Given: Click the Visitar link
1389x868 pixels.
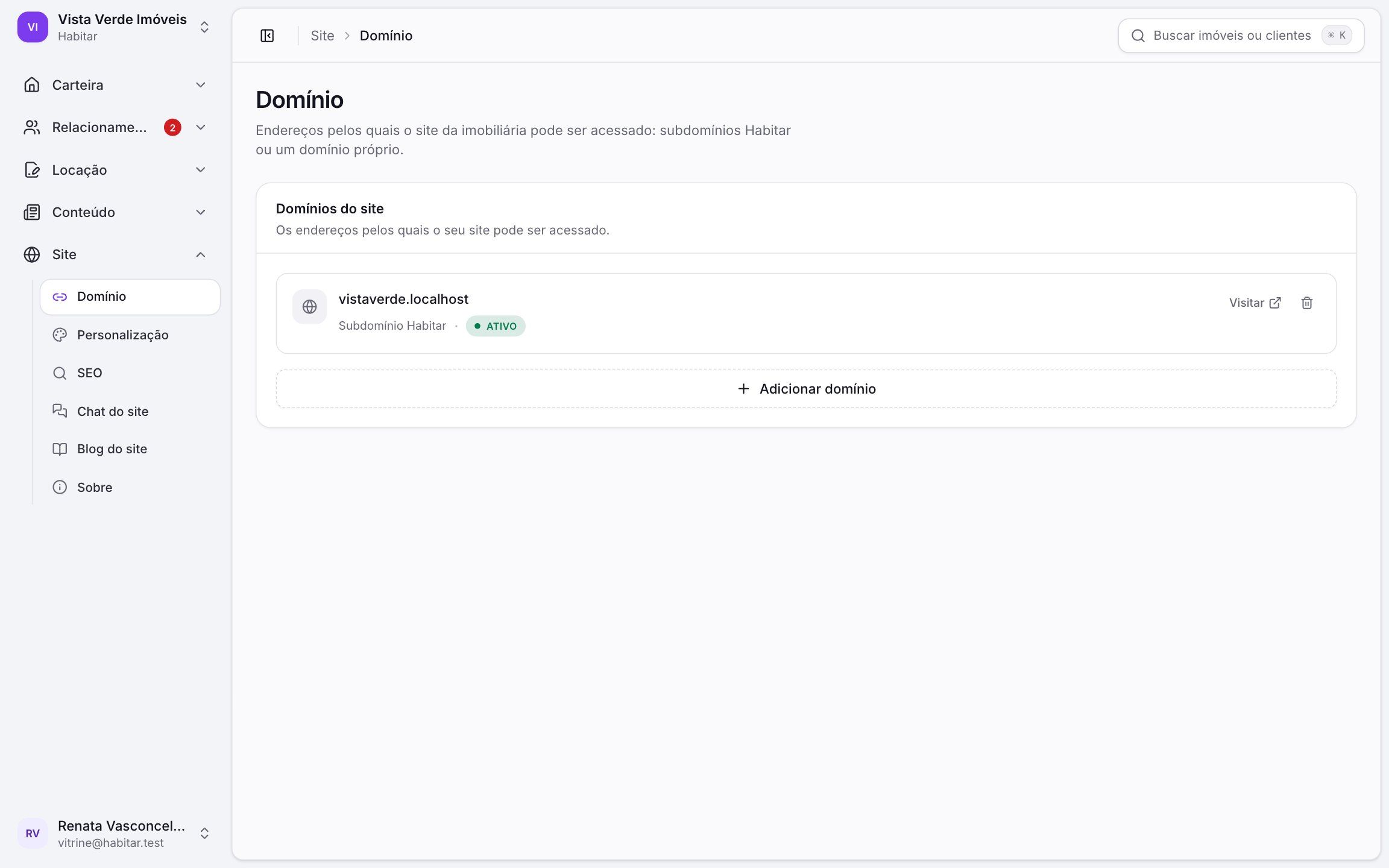Looking at the screenshot, I should click(1255, 303).
